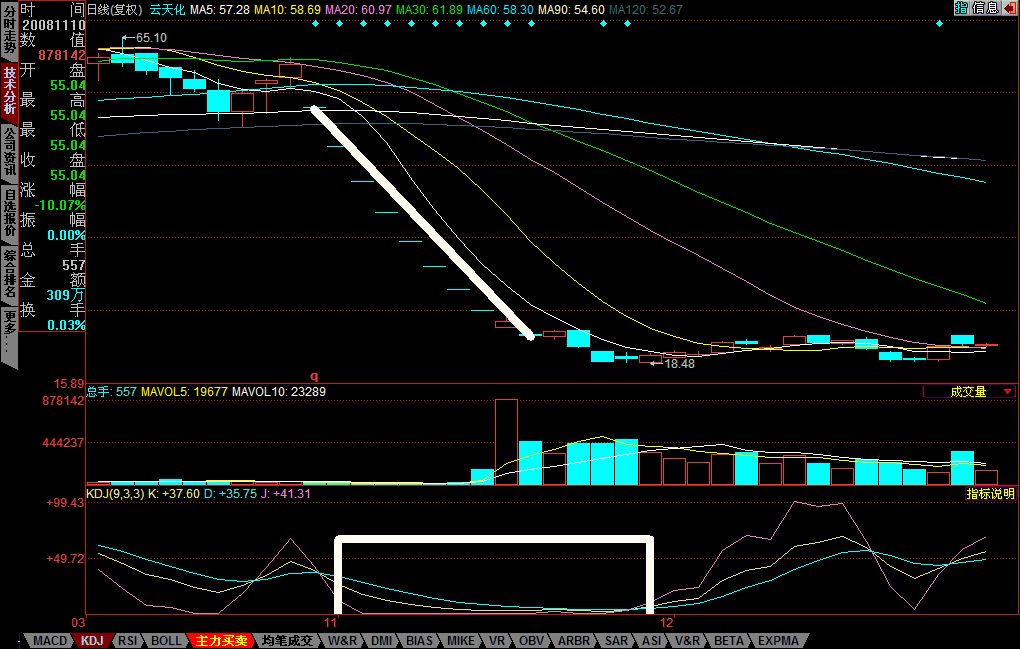The height and width of the screenshot is (649, 1020).
Task: Open the 信息 panel button
Action: tap(985, 8)
